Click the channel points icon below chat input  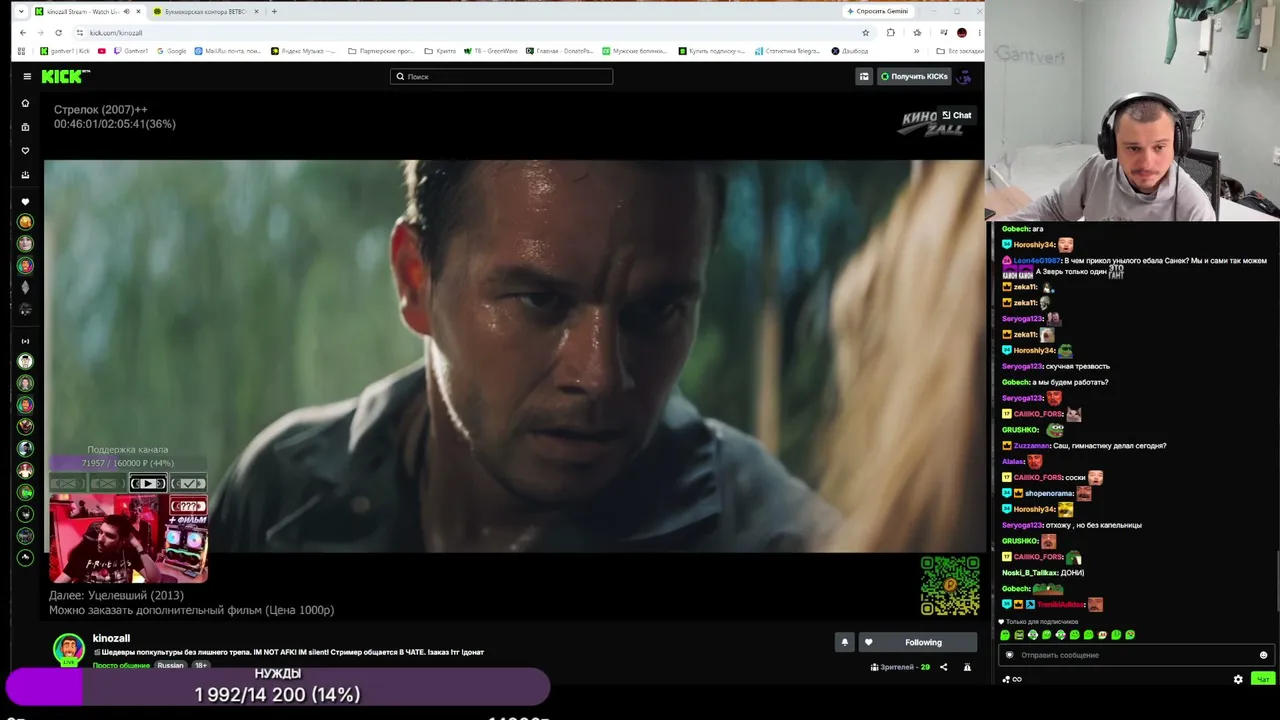click(1007, 679)
